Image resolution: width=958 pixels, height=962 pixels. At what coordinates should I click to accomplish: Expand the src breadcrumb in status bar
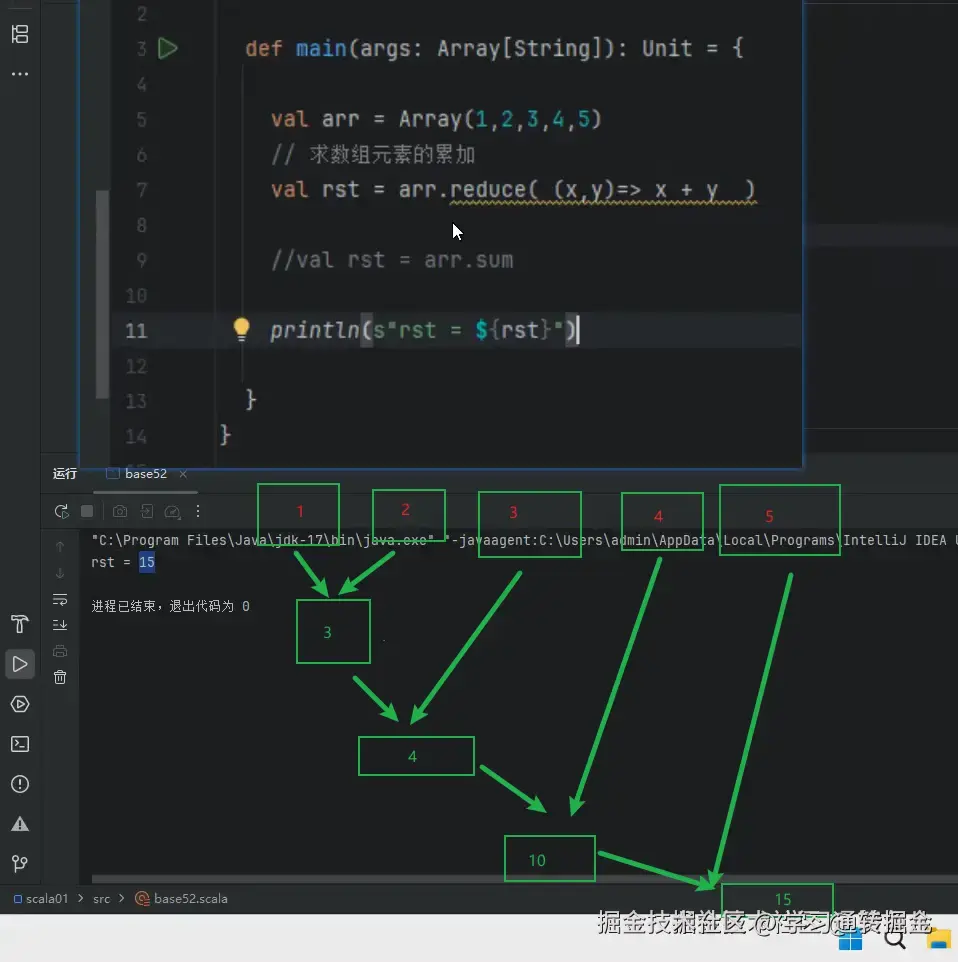coord(101,899)
